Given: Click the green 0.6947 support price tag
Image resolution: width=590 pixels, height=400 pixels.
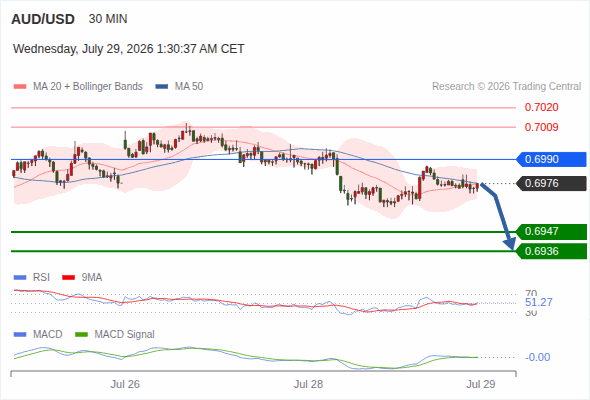Looking at the screenshot, I should (x=551, y=231).
